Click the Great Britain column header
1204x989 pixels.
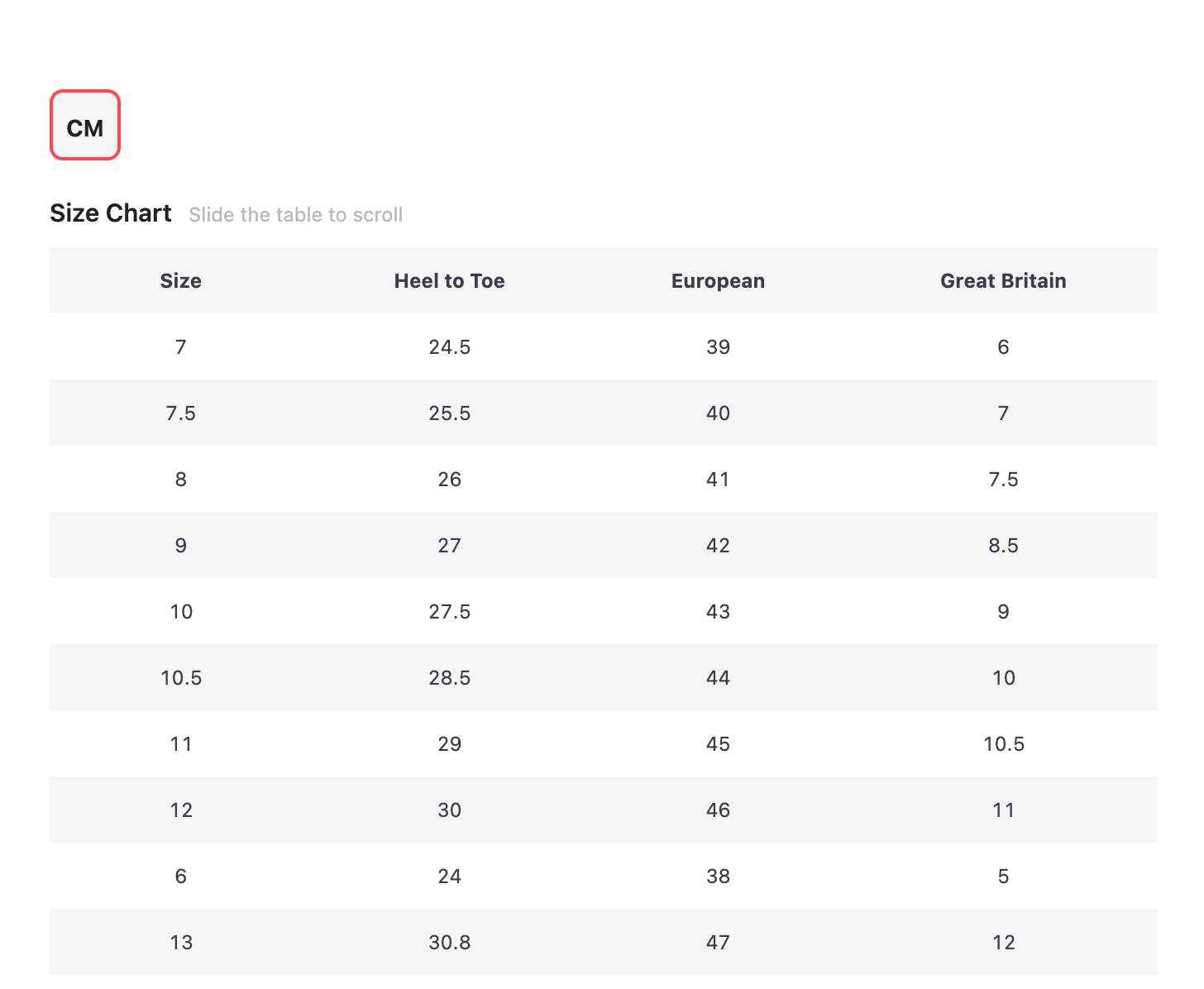pos(1003,281)
